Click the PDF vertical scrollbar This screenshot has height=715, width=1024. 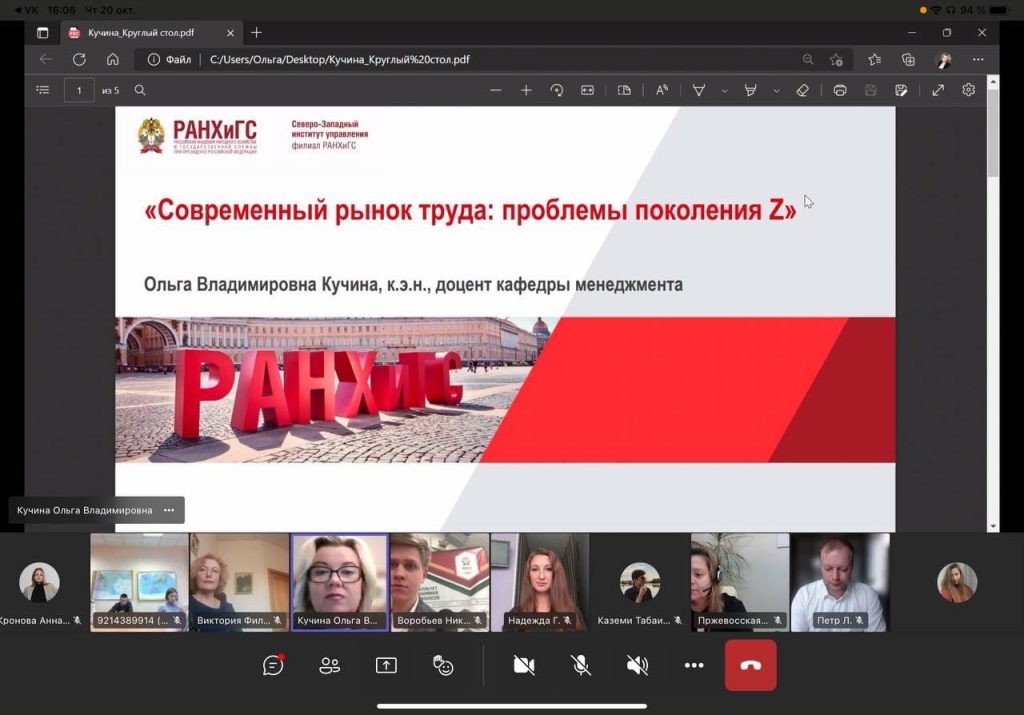992,300
